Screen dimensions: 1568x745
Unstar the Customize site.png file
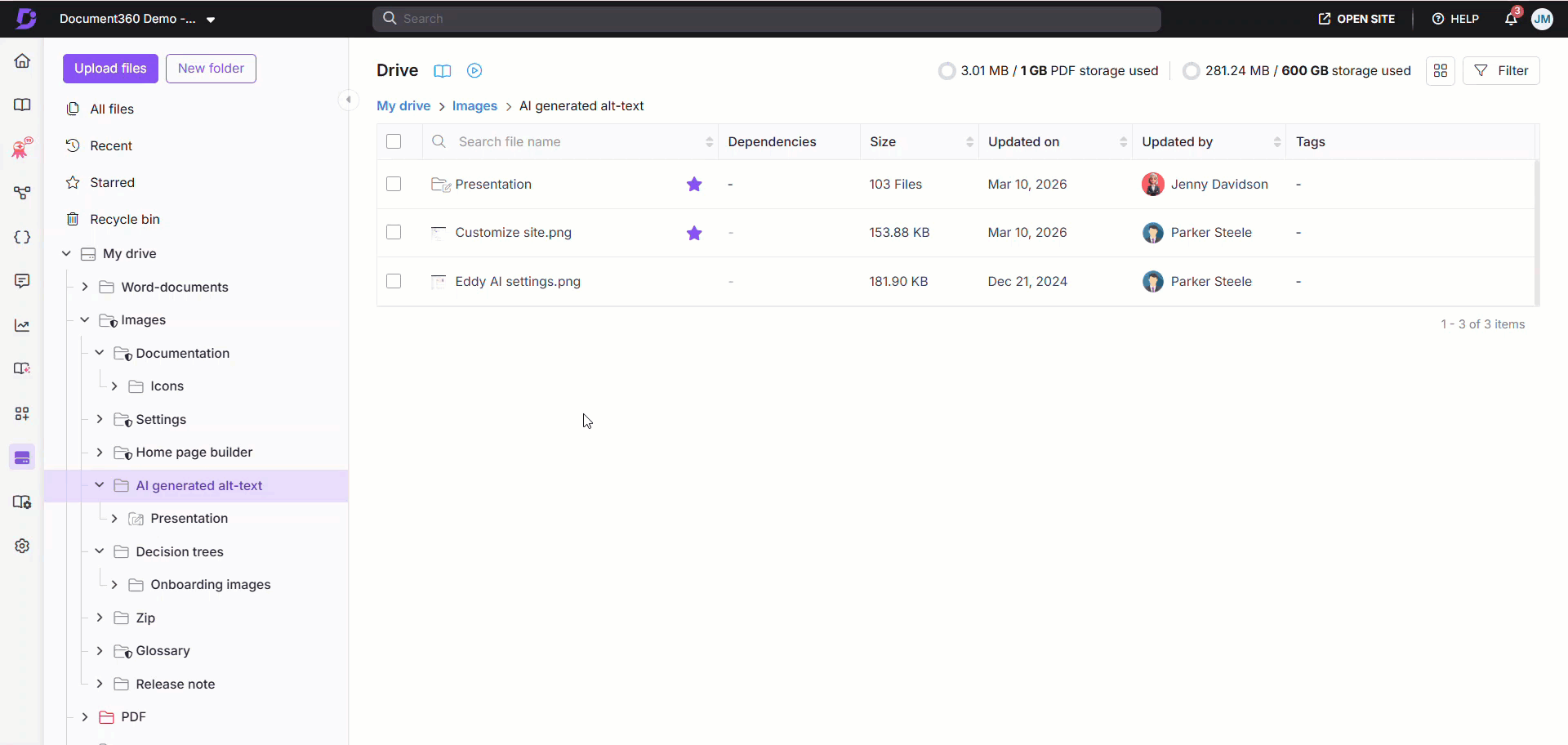694,233
